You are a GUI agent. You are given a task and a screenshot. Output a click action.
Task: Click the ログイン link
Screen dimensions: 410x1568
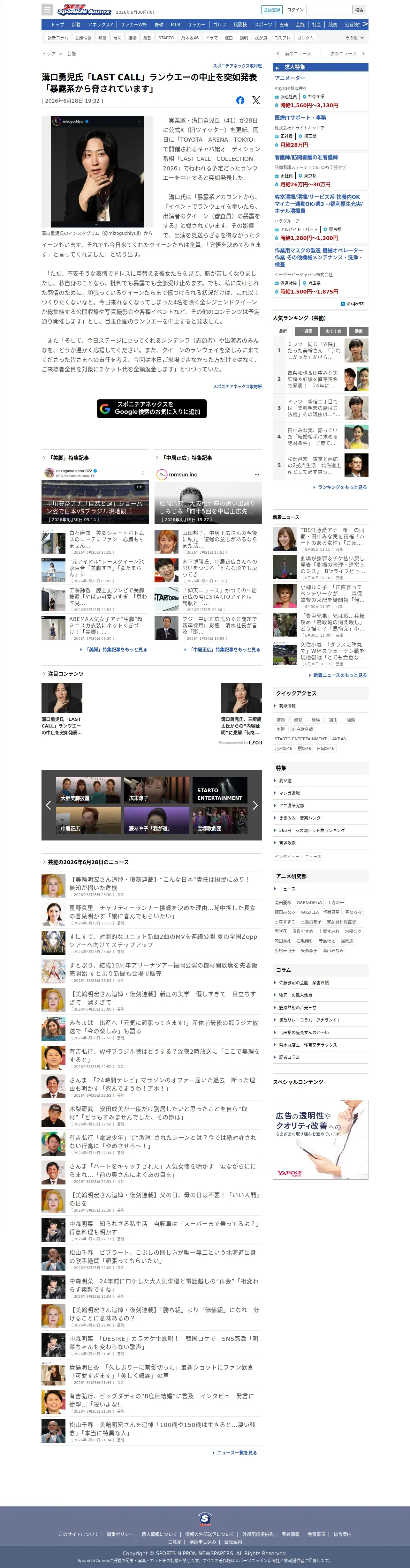tap(295, 10)
